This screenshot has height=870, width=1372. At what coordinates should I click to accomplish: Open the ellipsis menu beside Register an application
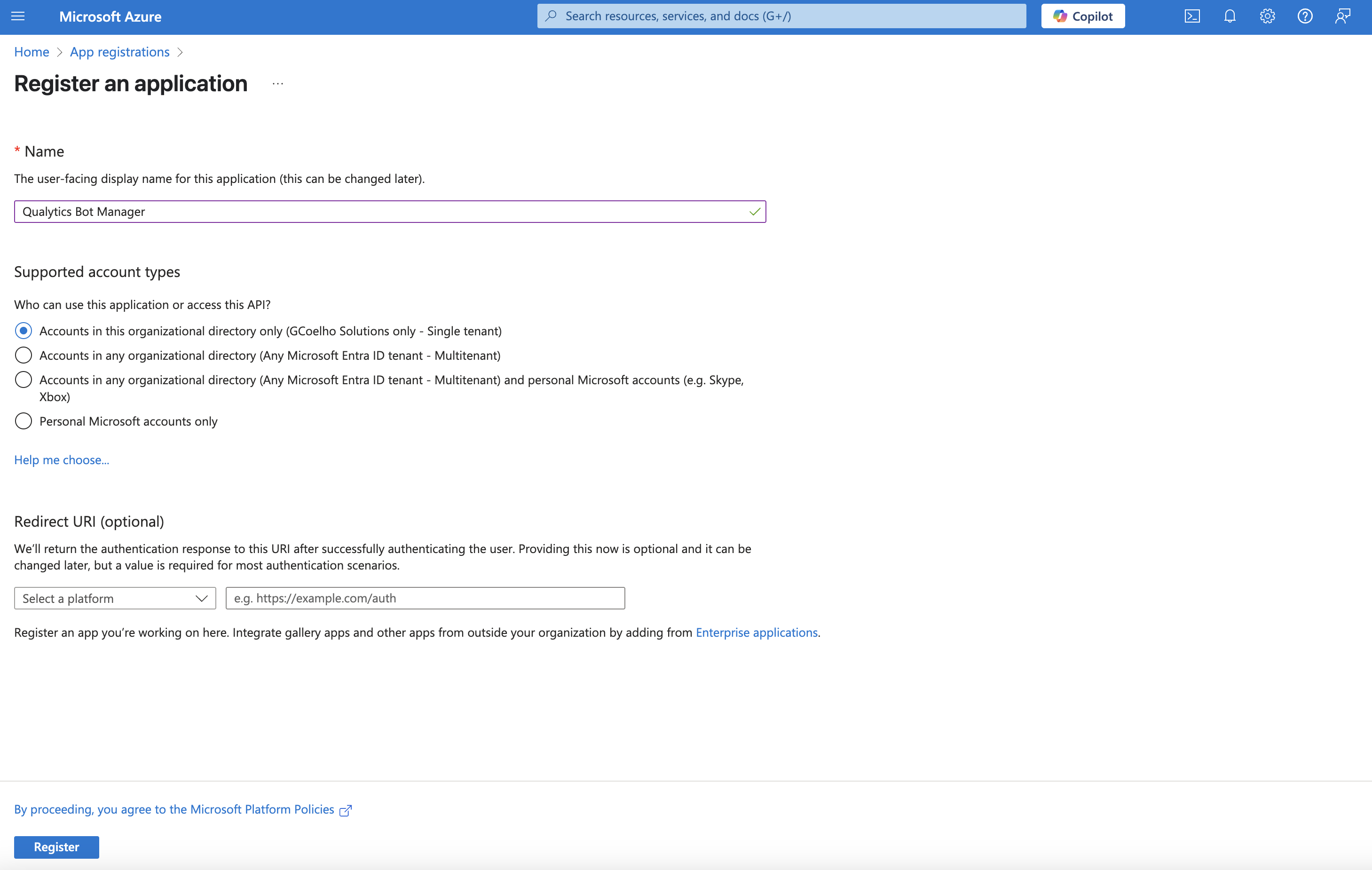tap(277, 84)
